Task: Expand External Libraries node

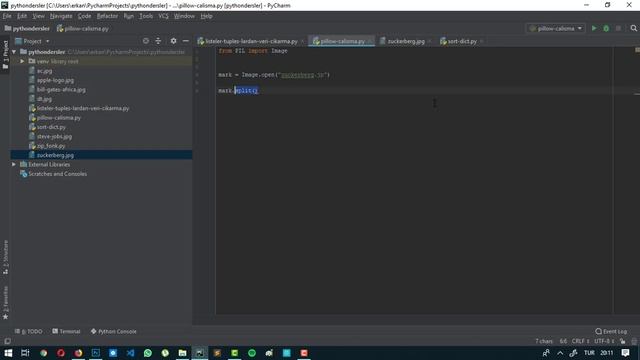Action: click(x=14, y=164)
